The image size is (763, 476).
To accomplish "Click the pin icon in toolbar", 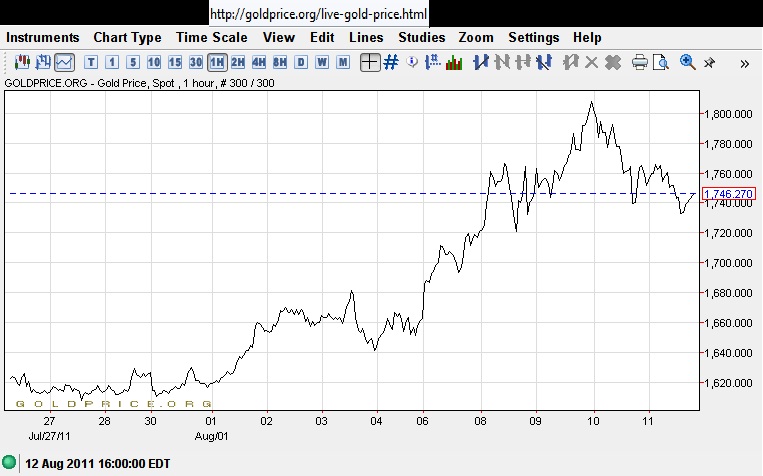I will coord(710,62).
